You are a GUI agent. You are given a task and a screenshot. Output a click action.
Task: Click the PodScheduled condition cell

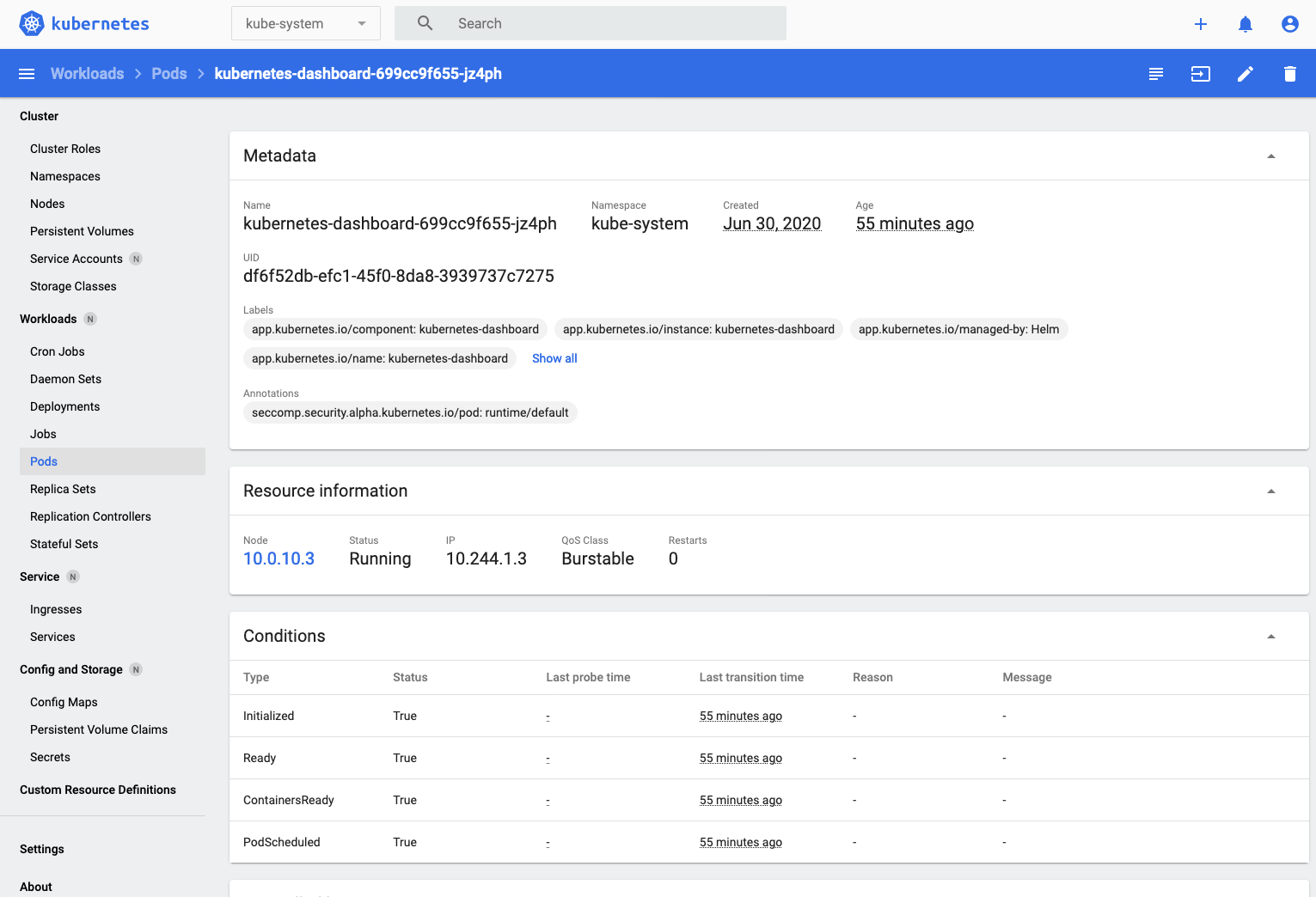click(282, 842)
